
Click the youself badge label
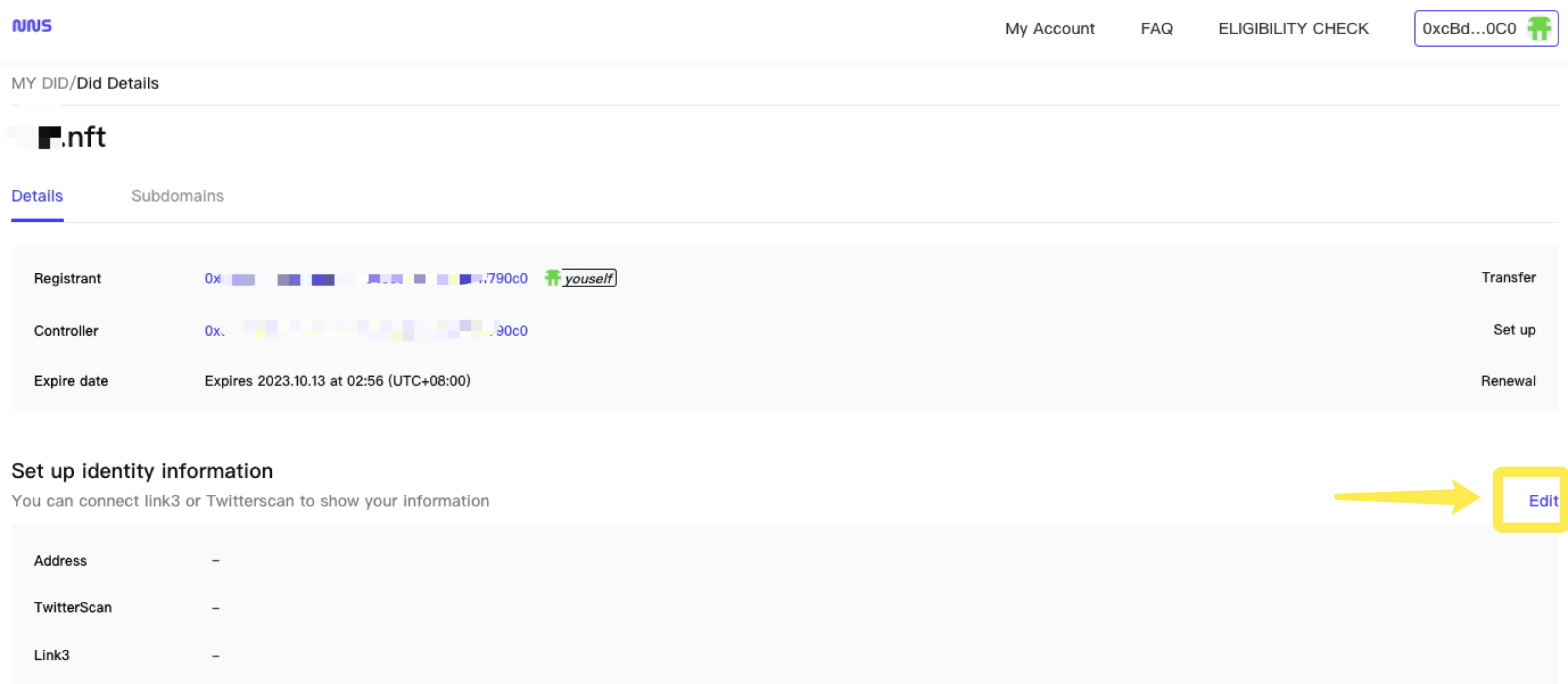pyautogui.click(x=589, y=278)
